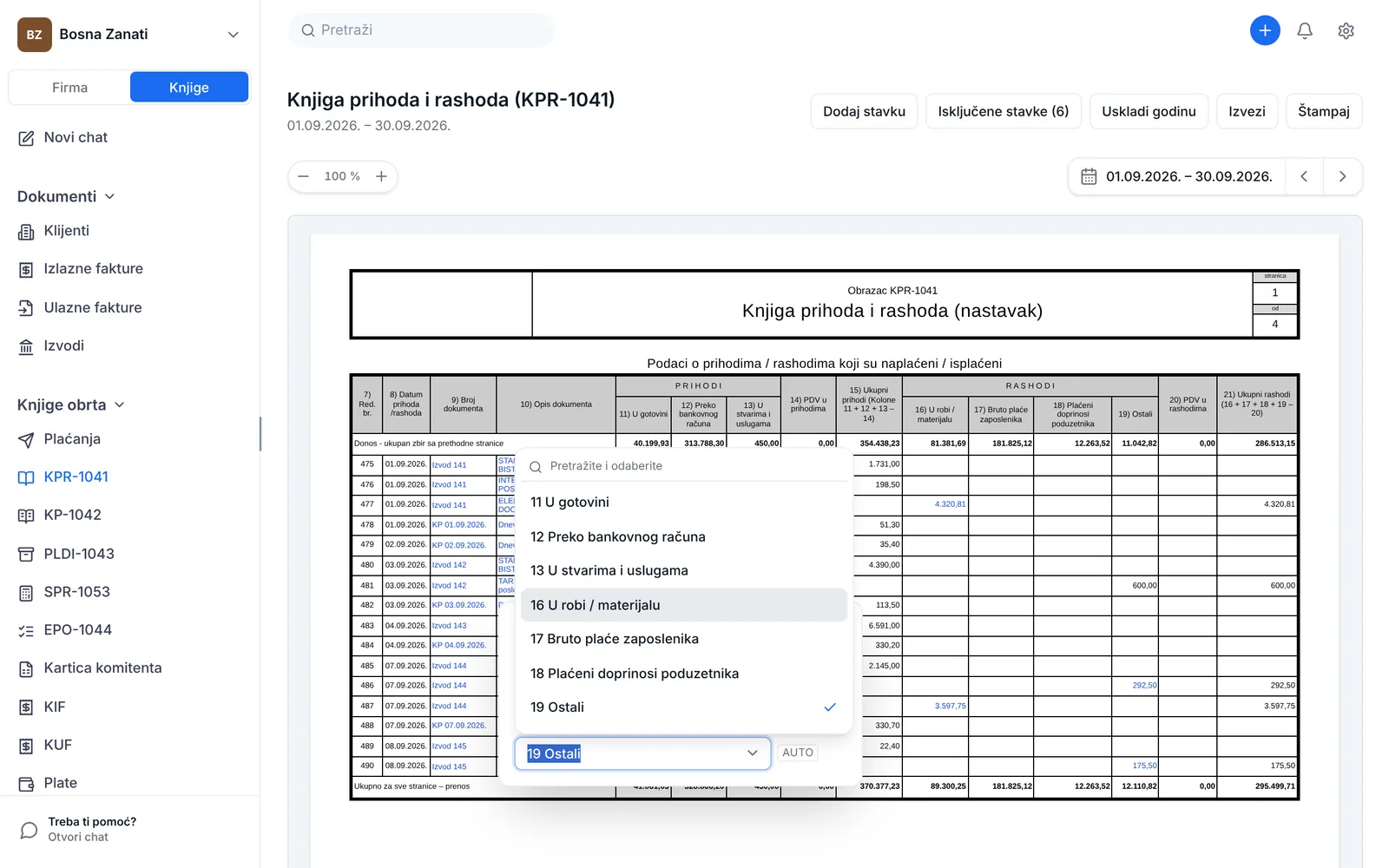Screen dimensions: 1389x868
Task: Switch to the Knjige tab
Action: tap(189, 88)
